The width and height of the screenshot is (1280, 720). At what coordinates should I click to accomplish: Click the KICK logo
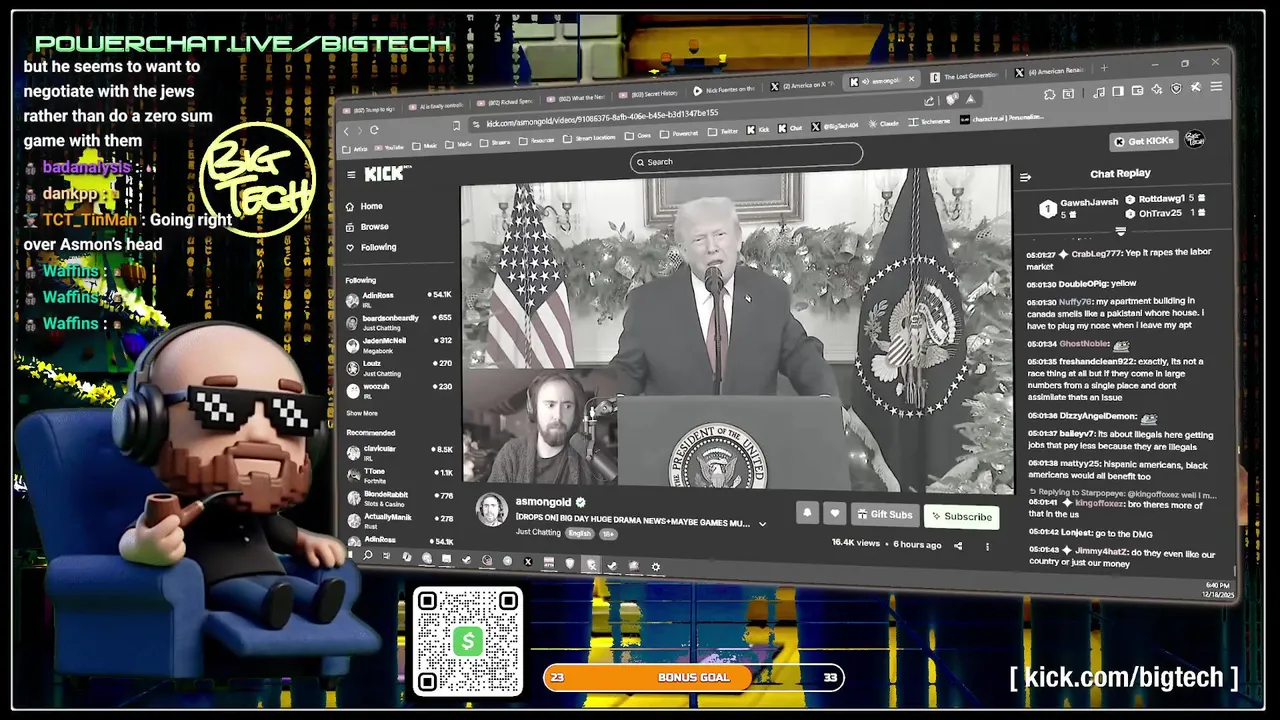(x=387, y=174)
